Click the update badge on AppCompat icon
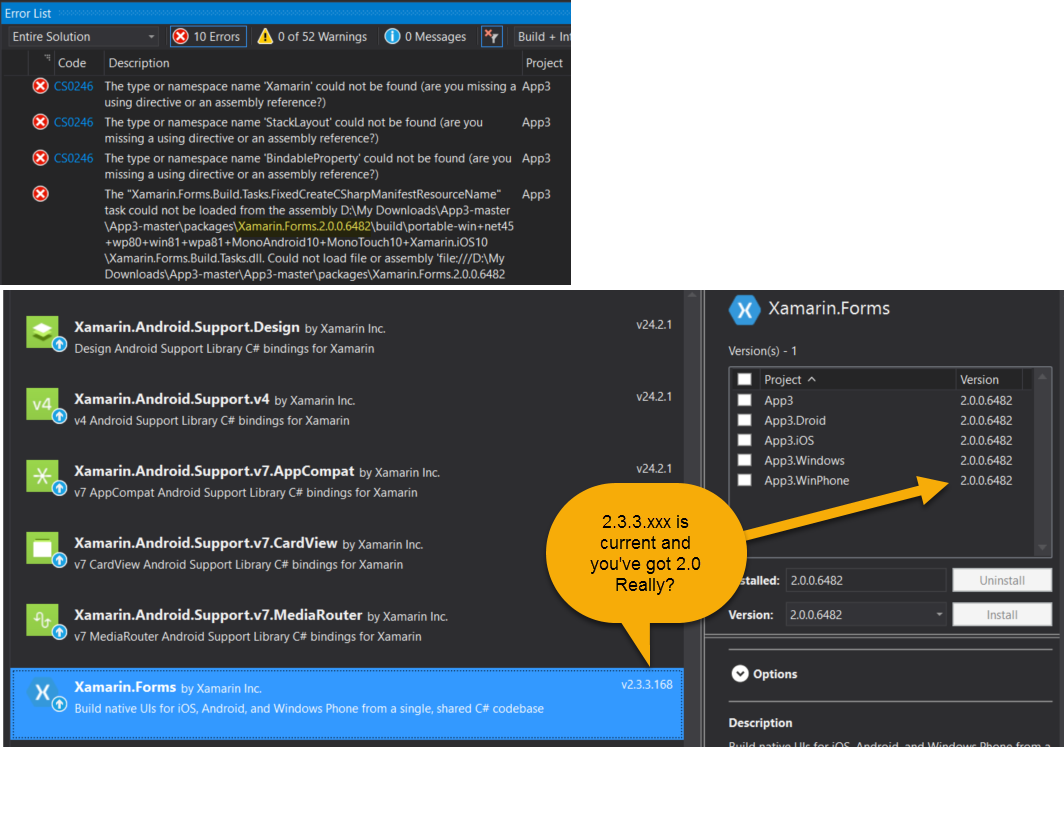The image size is (1064, 838). point(60,488)
